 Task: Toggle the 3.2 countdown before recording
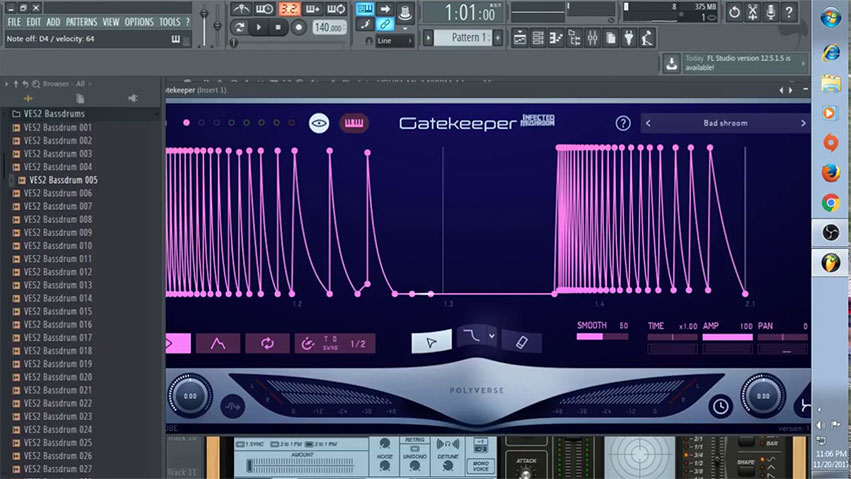pyautogui.click(x=289, y=9)
